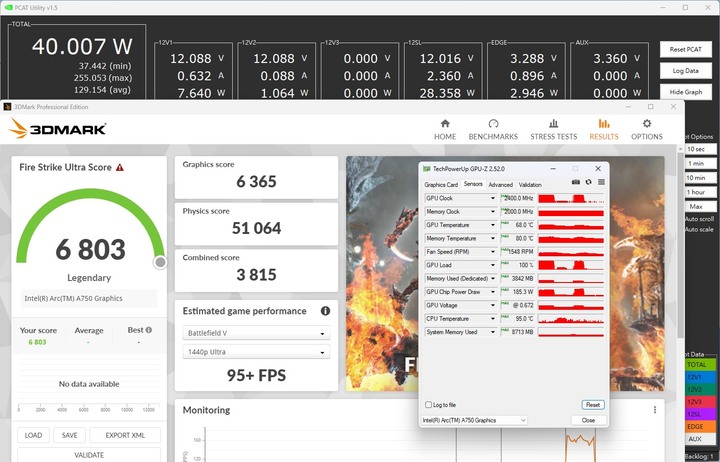Switch to the Advanced tab in GPU-Z

501,185
